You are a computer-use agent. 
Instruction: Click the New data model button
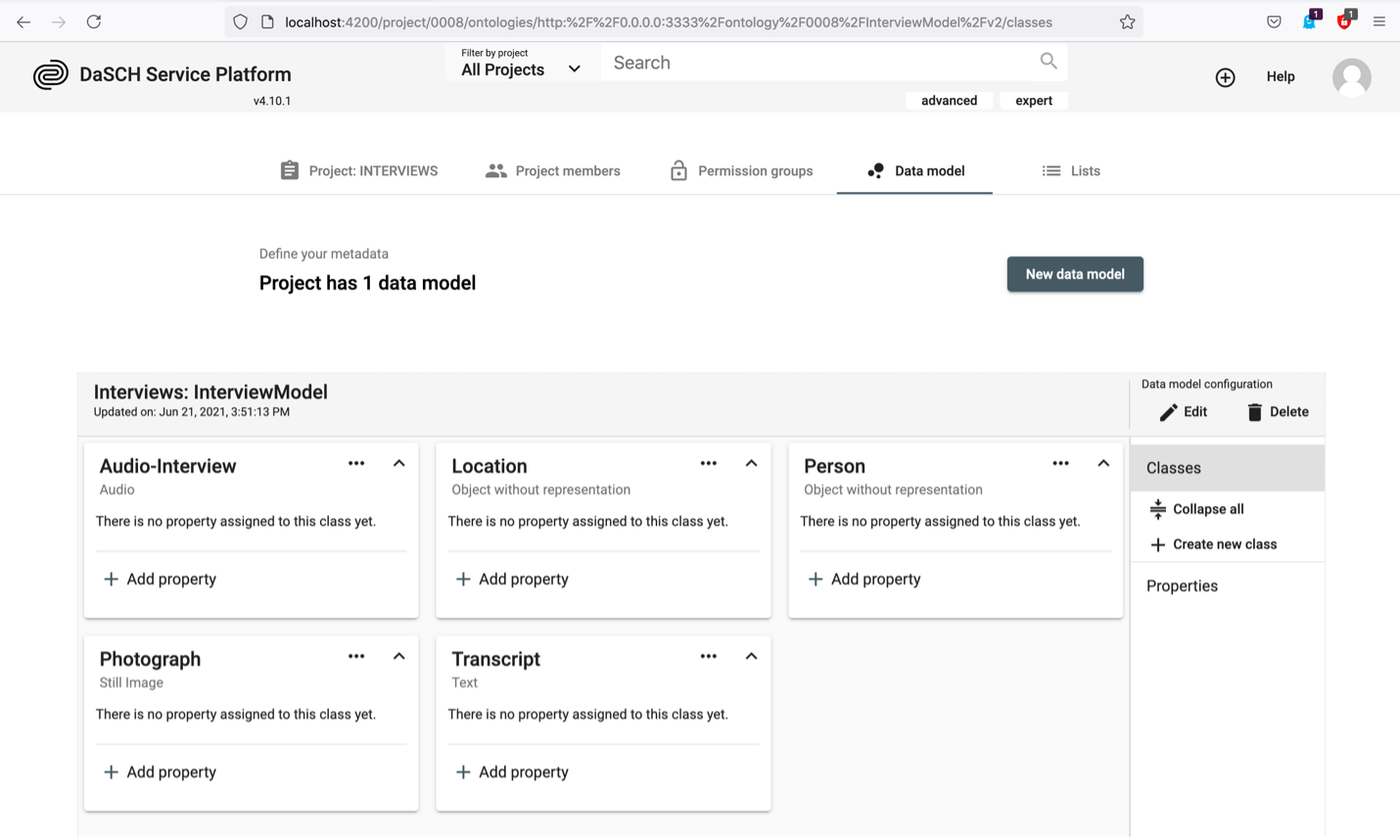(1075, 274)
